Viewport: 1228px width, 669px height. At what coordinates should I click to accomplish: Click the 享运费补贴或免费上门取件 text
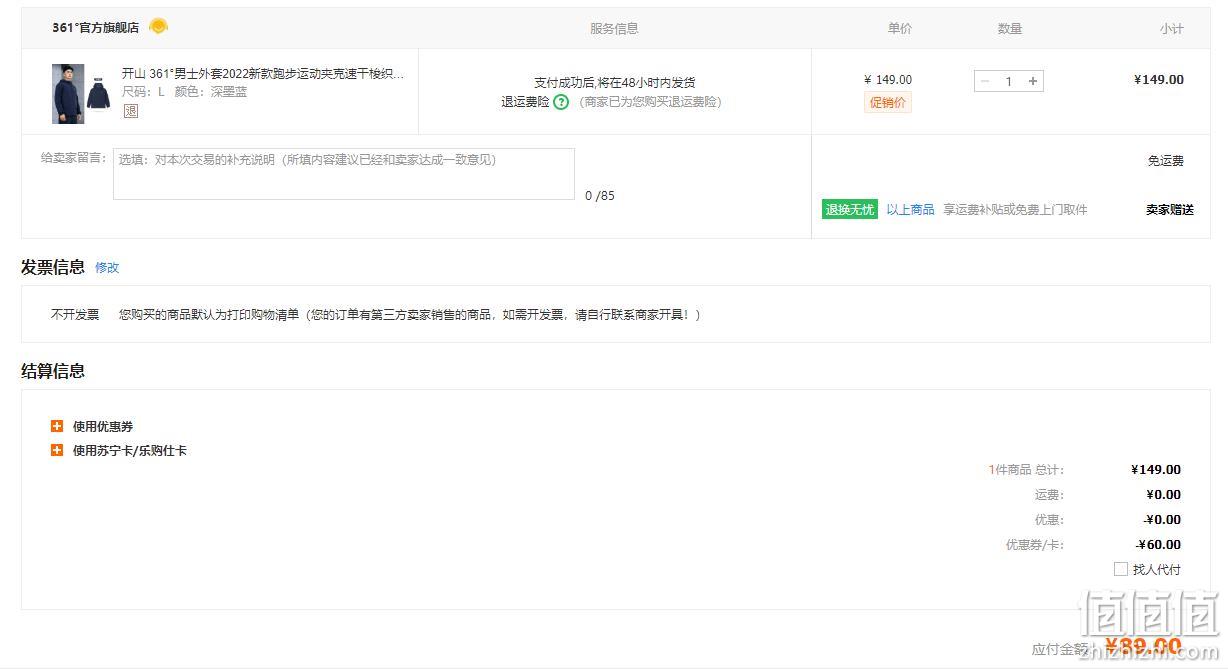coord(1015,209)
